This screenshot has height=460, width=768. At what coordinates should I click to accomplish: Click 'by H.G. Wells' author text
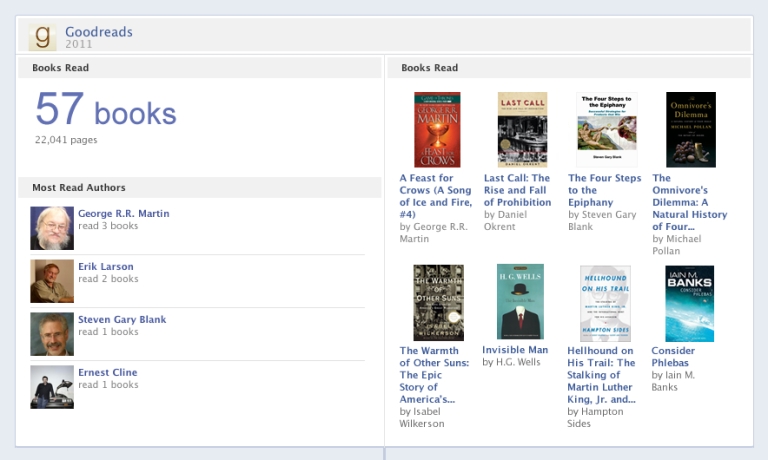[511, 362]
